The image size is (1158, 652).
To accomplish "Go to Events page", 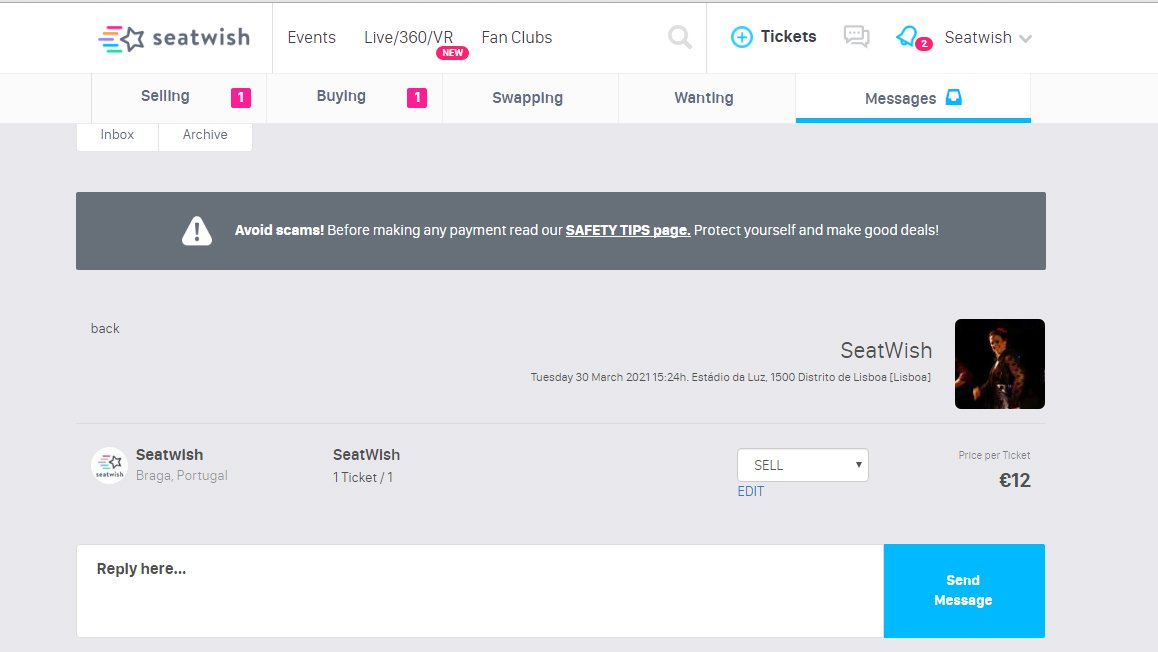I will pos(312,38).
